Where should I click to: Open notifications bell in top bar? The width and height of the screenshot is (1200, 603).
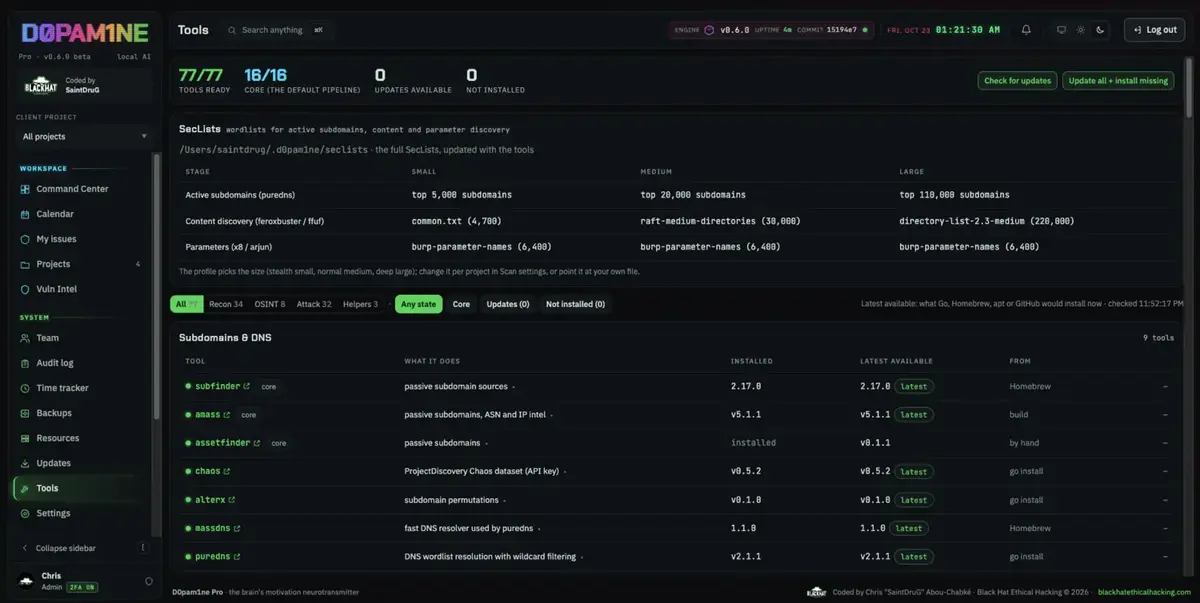tap(1026, 30)
